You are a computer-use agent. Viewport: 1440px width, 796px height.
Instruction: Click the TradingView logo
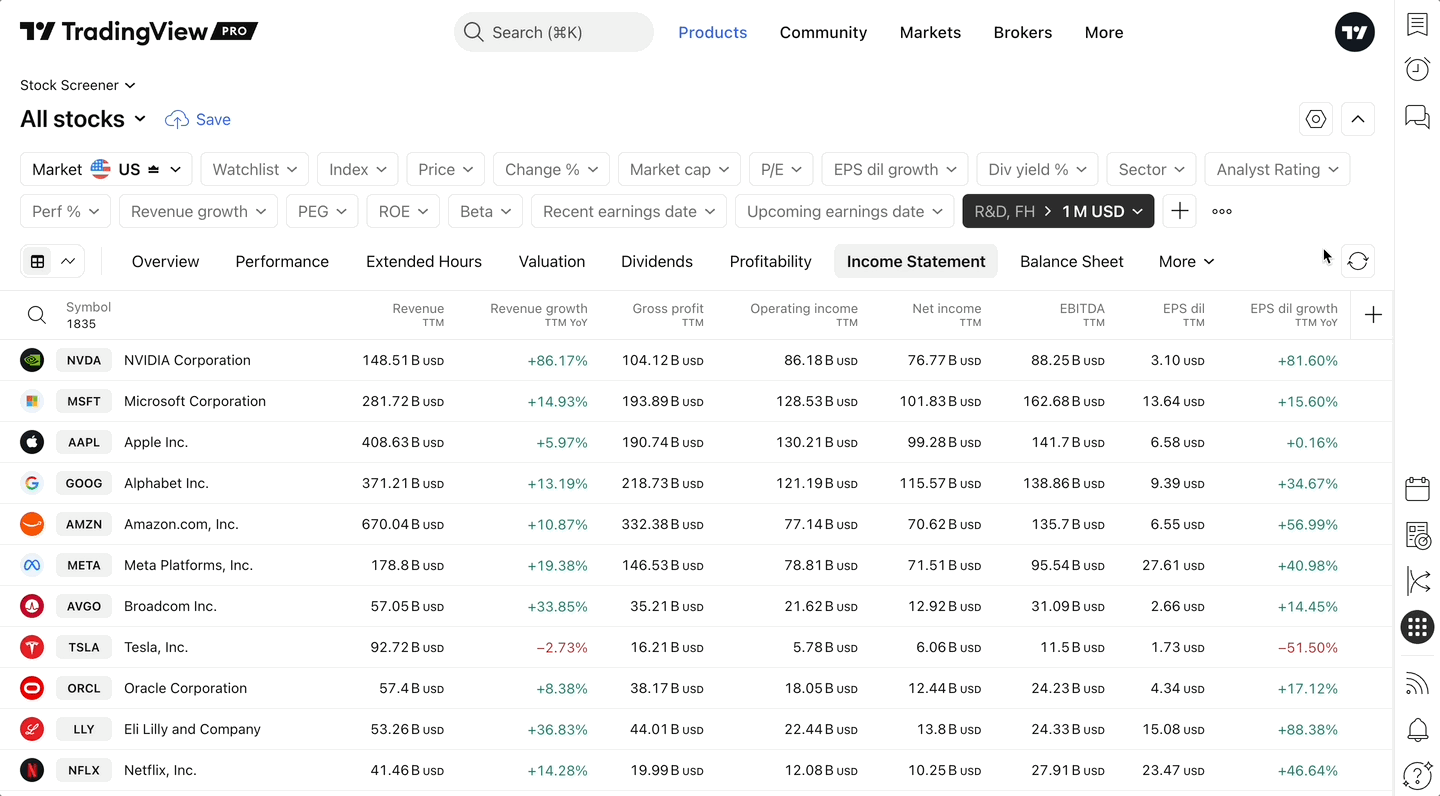(139, 32)
